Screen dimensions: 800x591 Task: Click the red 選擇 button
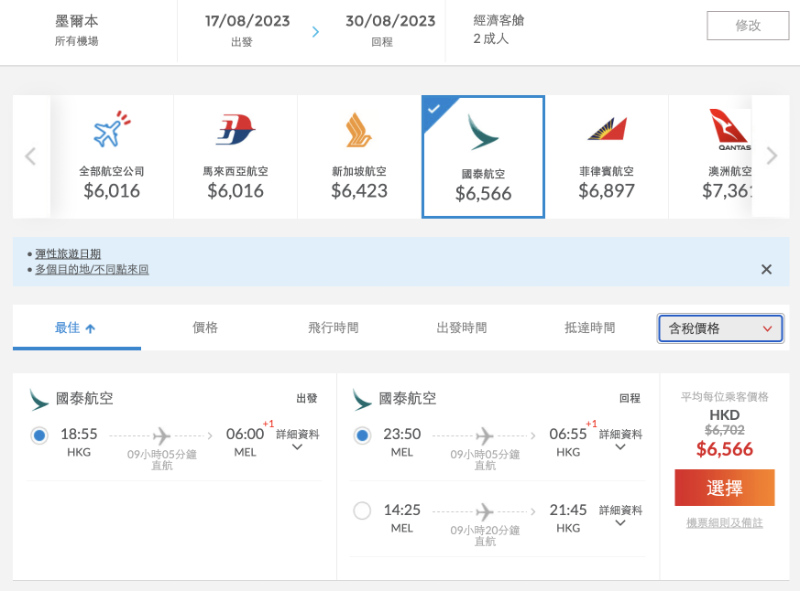click(x=724, y=488)
